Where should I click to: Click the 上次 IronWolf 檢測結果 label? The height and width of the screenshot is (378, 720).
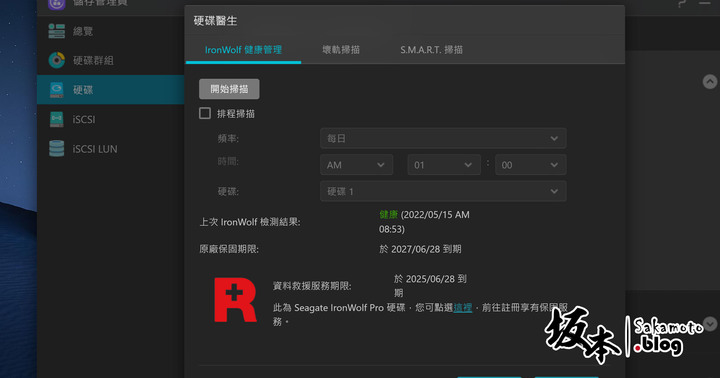(250, 222)
